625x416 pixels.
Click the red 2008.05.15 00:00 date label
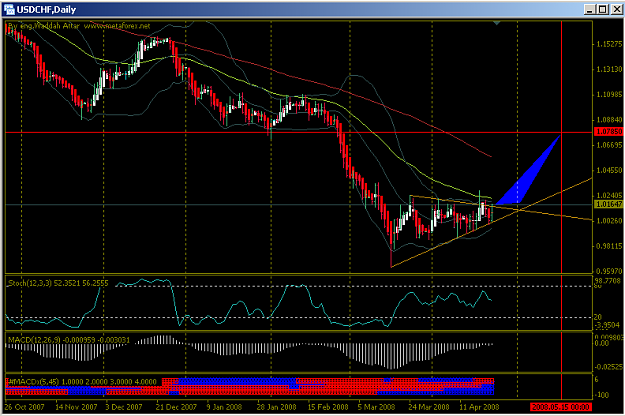pos(561,407)
